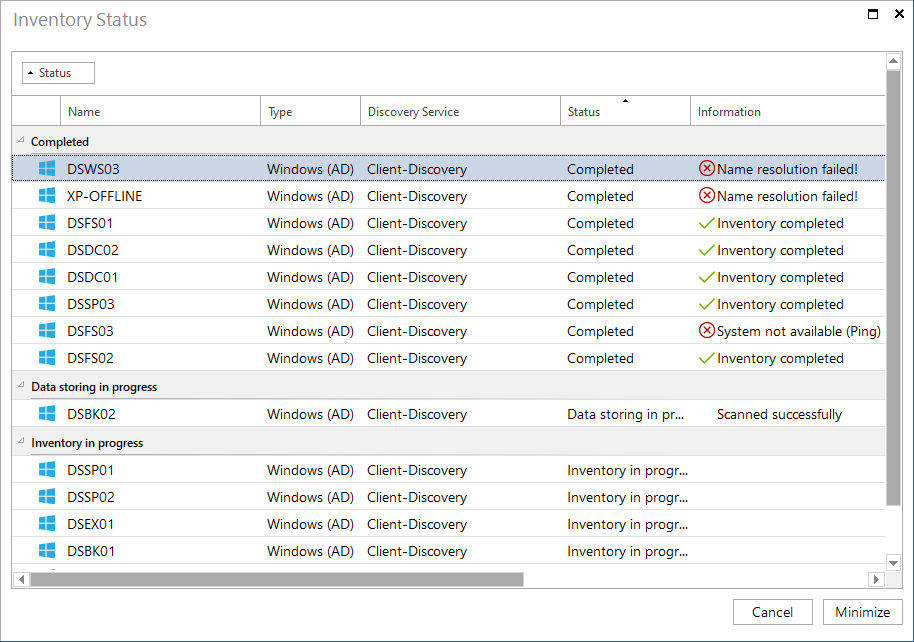Screen dimensions: 914x642
Task: Select the DSDC01 name cell
Action: pyautogui.click(x=92, y=277)
